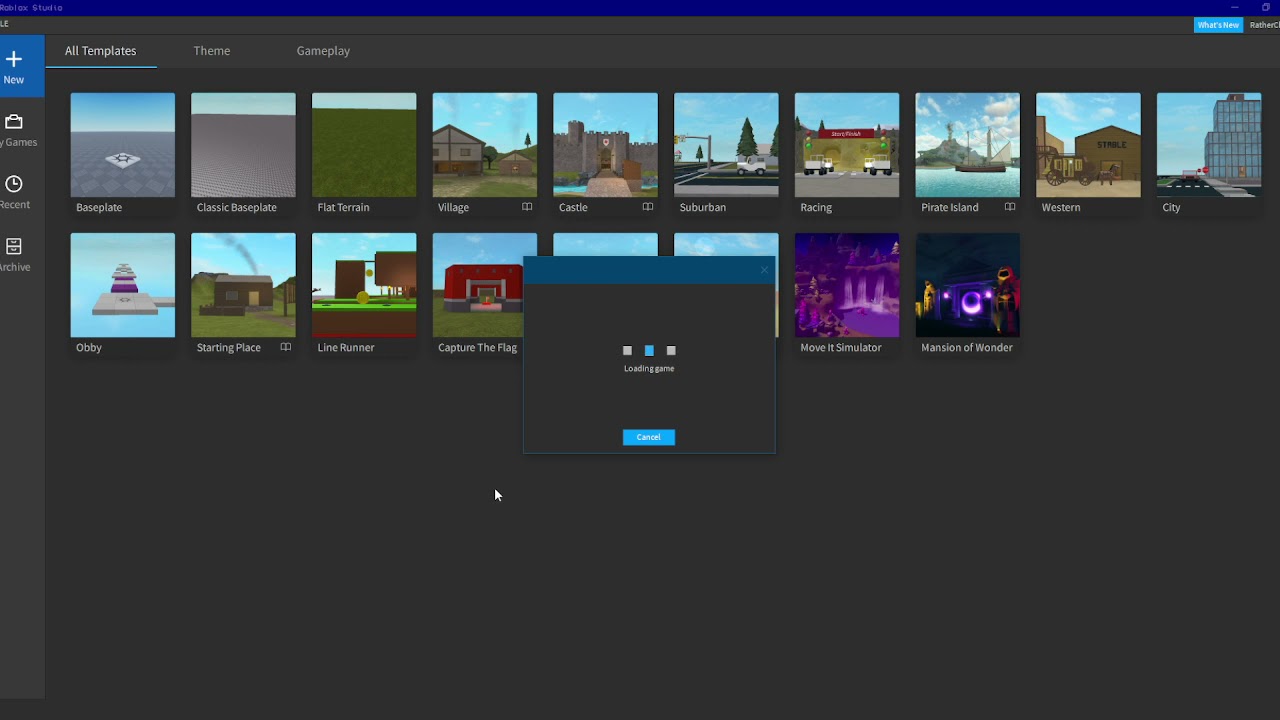Open book icon beside Pirate Island
This screenshot has height=720, width=1280.
1010,207
